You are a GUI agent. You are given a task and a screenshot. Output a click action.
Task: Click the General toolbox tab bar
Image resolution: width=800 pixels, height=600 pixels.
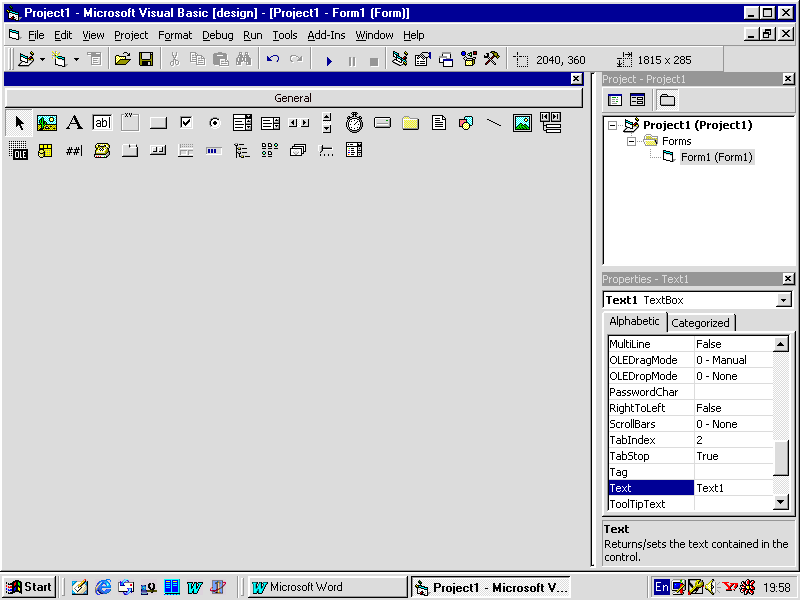pos(293,98)
